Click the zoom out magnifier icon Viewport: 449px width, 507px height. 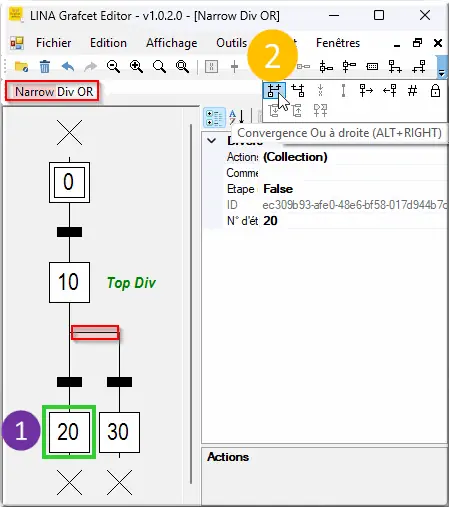[113, 67]
